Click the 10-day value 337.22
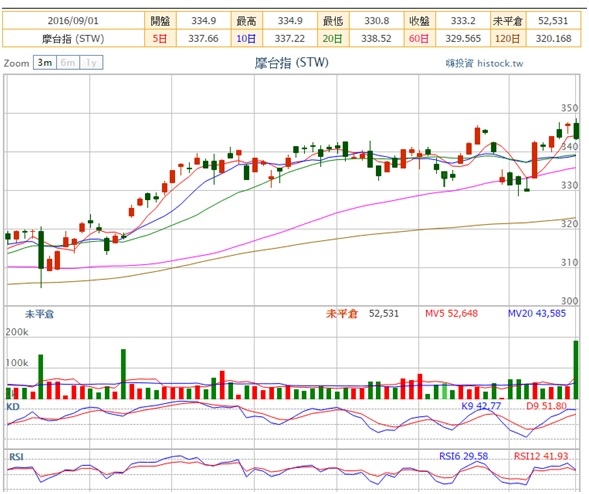Viewport: 589px width, 494px height. pos(290,38)
